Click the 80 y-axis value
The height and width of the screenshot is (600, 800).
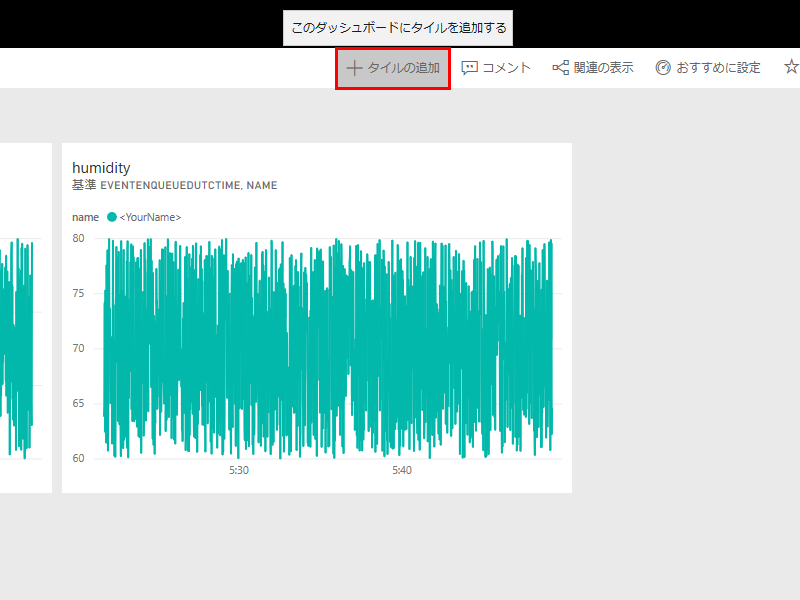coord(79,238)
